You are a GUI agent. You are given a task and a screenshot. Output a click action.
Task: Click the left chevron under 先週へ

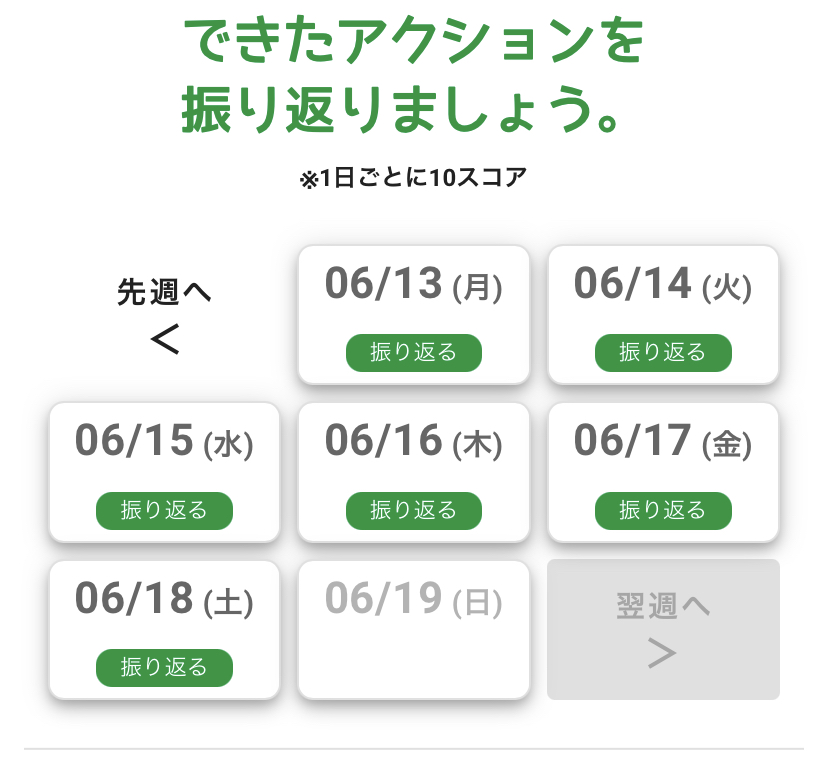pyautogui.click(x=165, y=339)
